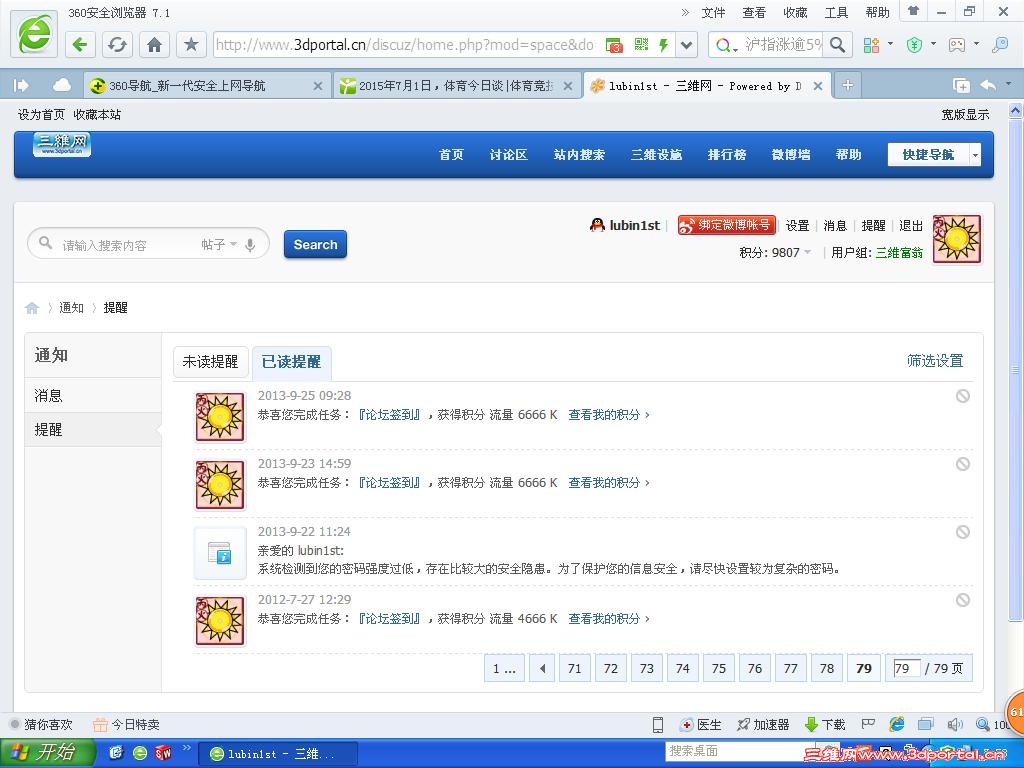Open the 工具 menu

click(x=836, y=12)
